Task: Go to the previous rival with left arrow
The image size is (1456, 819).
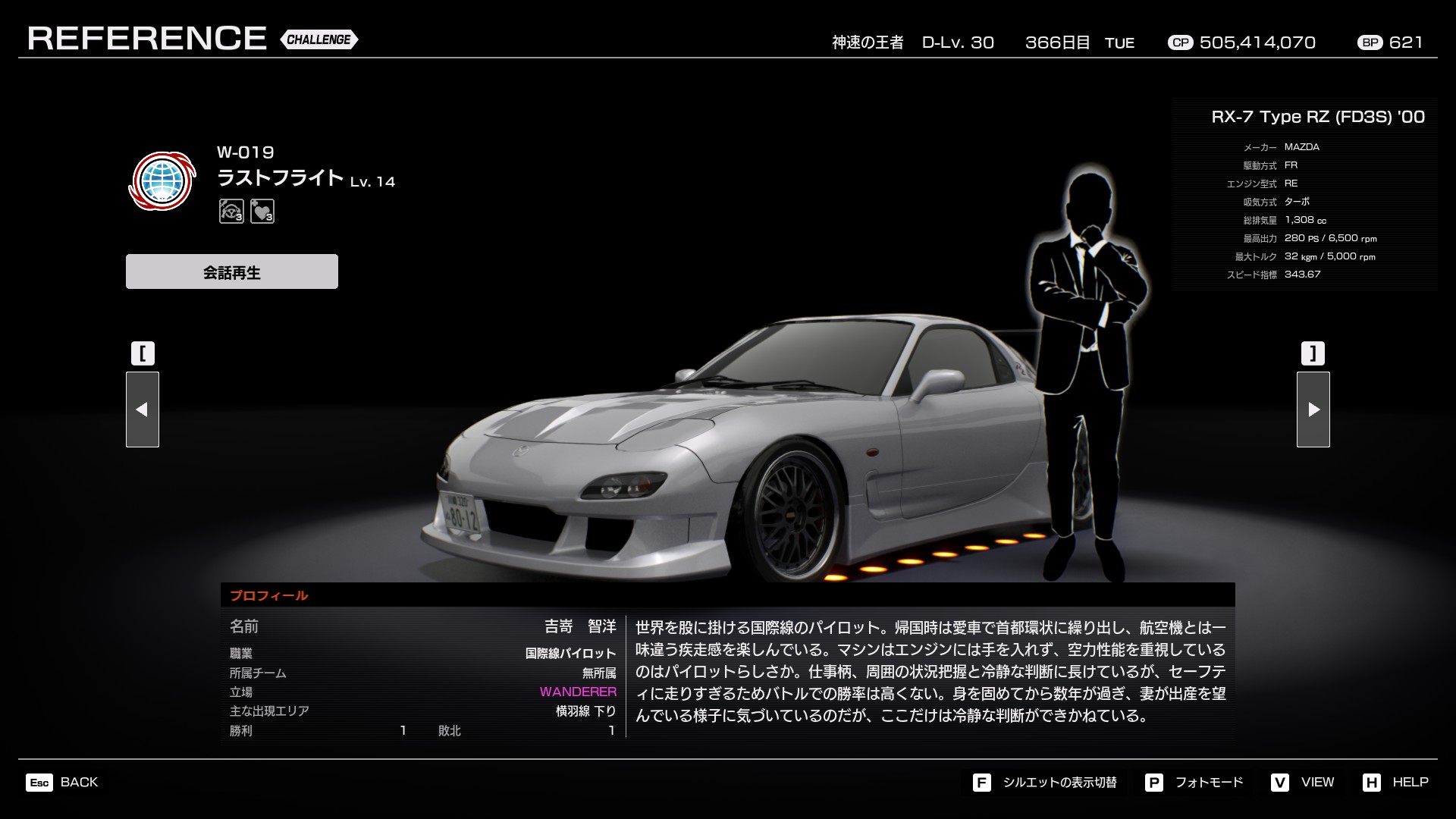Action: point(142,409)
